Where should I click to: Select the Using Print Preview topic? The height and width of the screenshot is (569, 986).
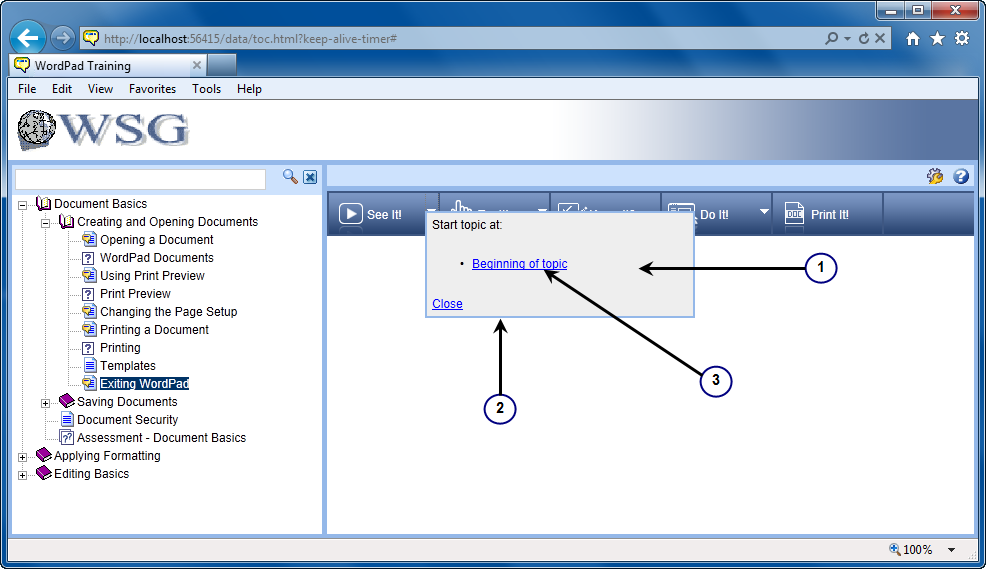pos(152,275)
